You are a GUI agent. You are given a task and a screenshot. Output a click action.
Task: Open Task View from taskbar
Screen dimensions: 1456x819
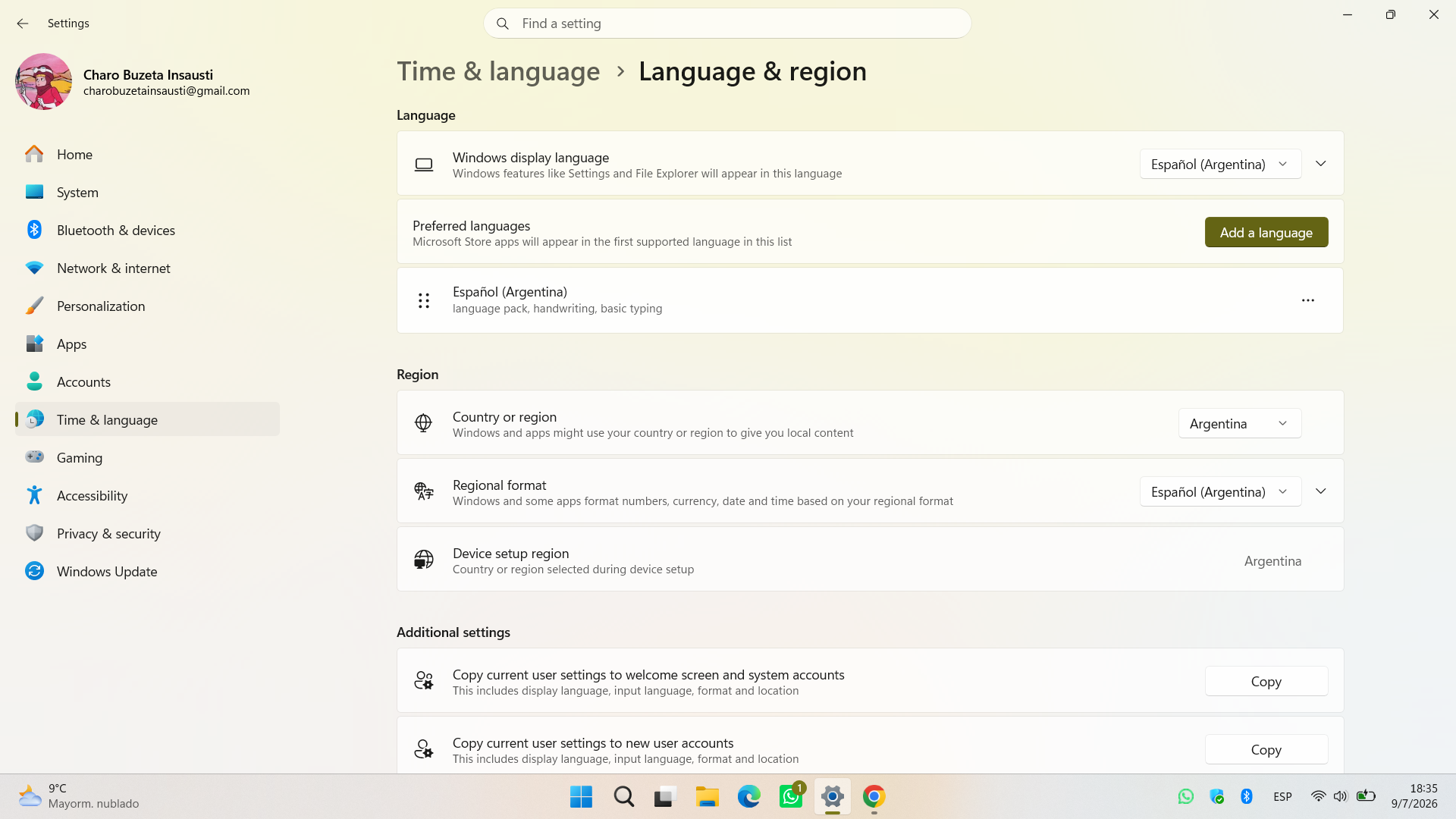point(664,796)
